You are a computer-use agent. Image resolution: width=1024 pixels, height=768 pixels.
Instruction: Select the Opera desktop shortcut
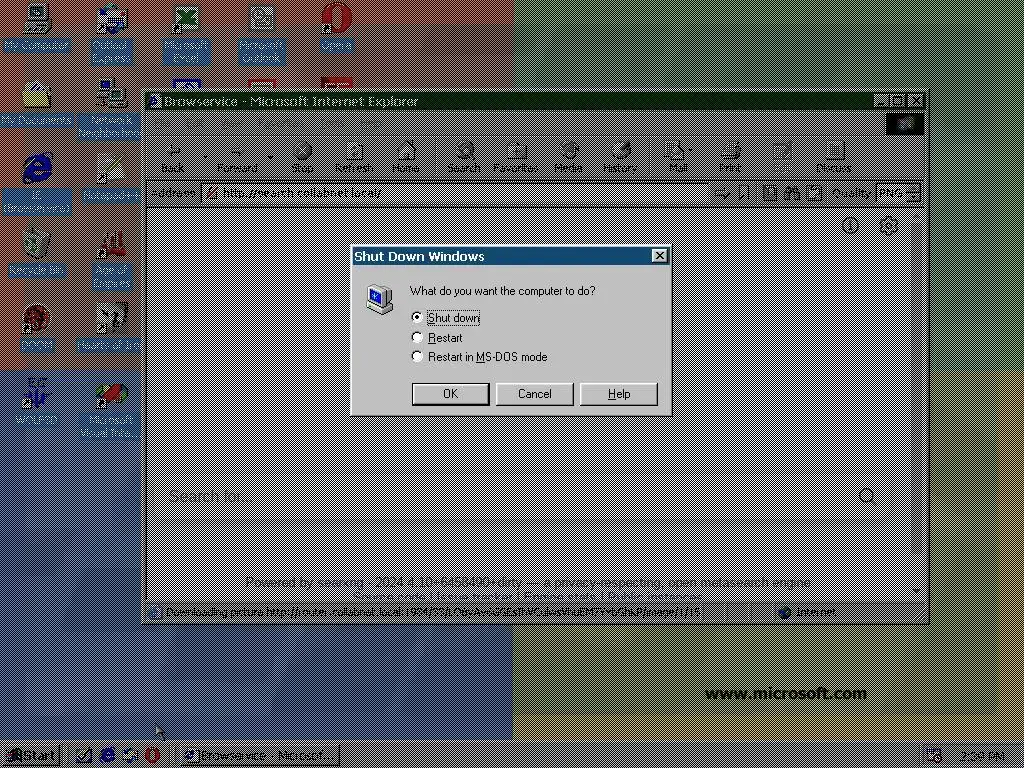tap(336, 28)
